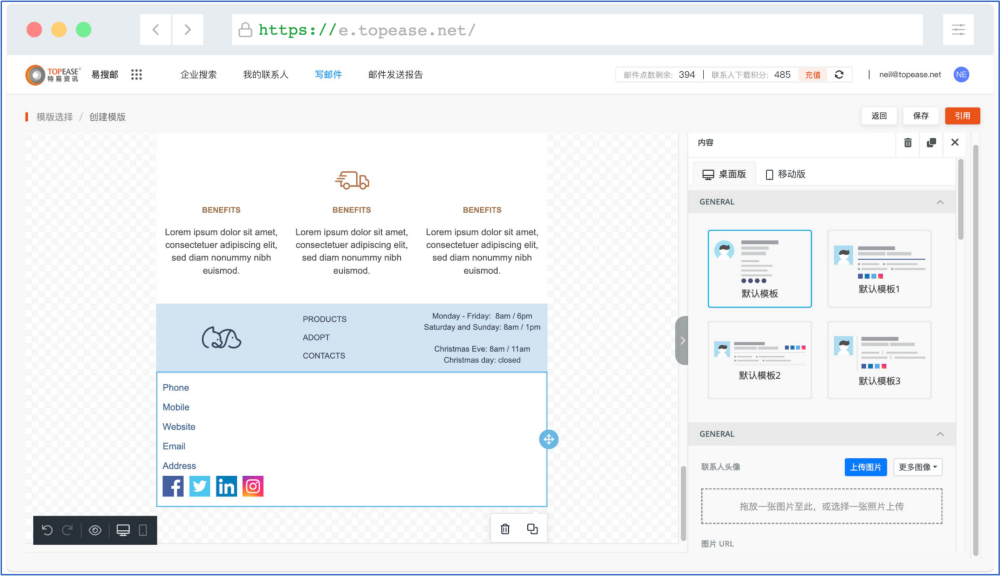Click the PRODUCTS footer link
This screenshot has width=1000, height=577.
click(325, 319)
